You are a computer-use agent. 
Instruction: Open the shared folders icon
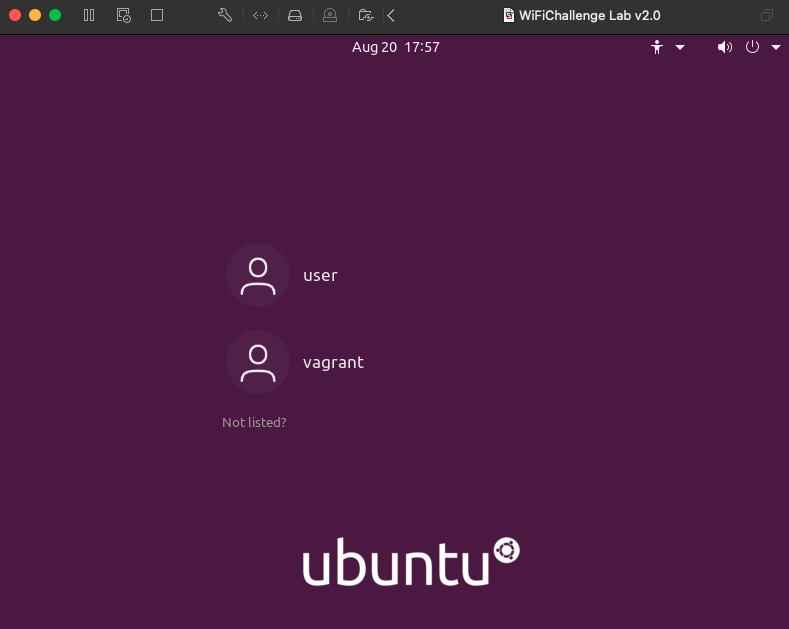tap(366, 16)
